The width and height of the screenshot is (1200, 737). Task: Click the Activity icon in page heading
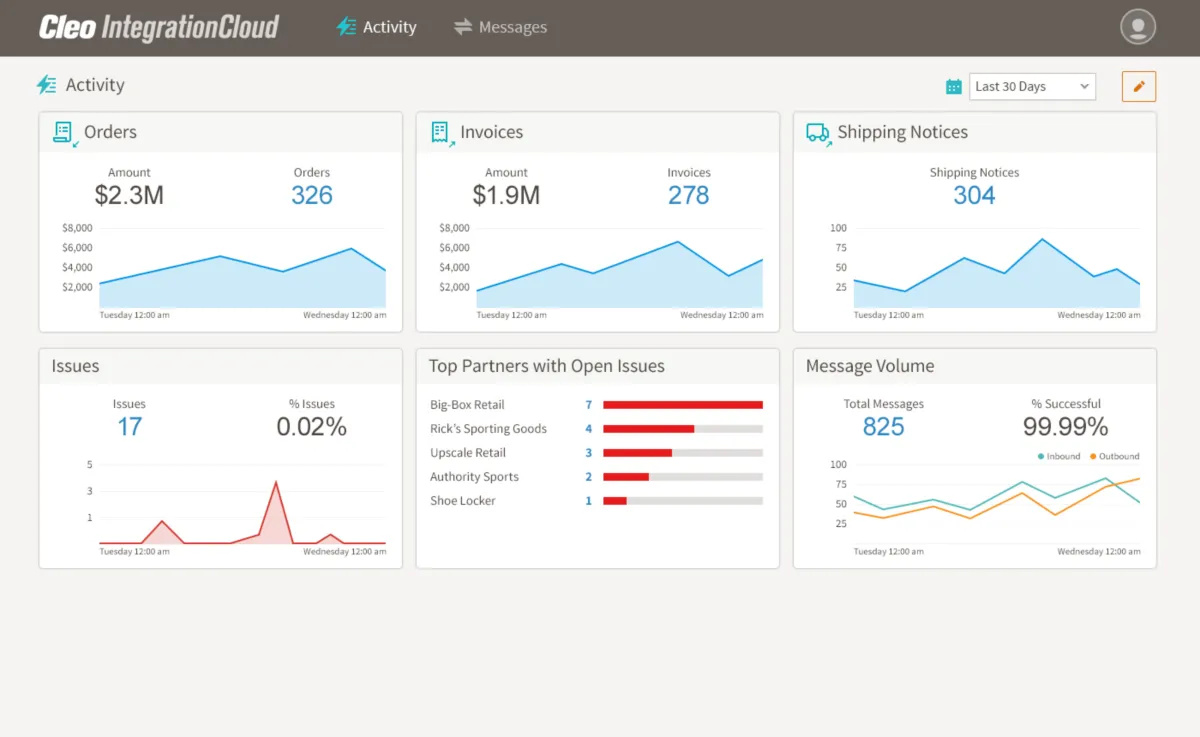point(47,85)
